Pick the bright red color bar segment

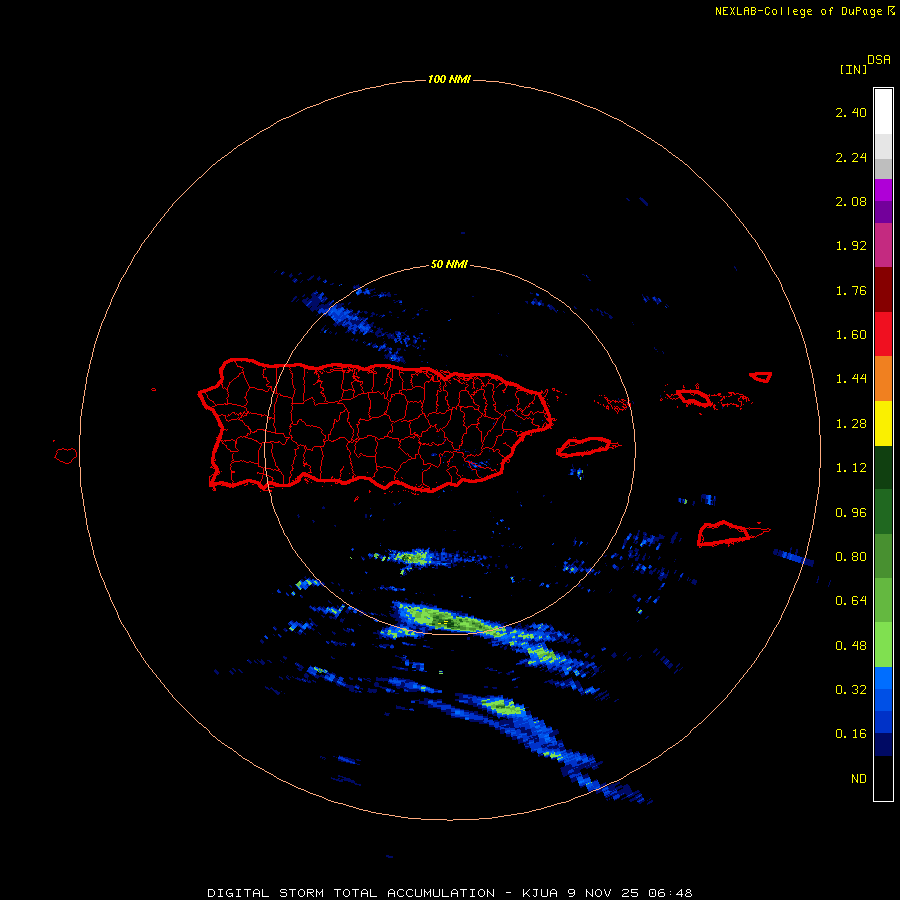click(883, 334)
